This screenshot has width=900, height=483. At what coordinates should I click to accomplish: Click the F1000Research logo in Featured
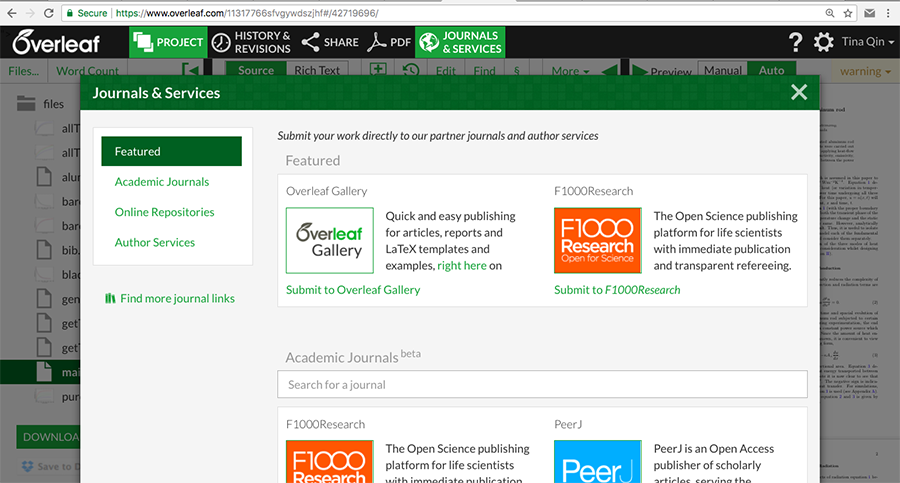pos(598,240)
